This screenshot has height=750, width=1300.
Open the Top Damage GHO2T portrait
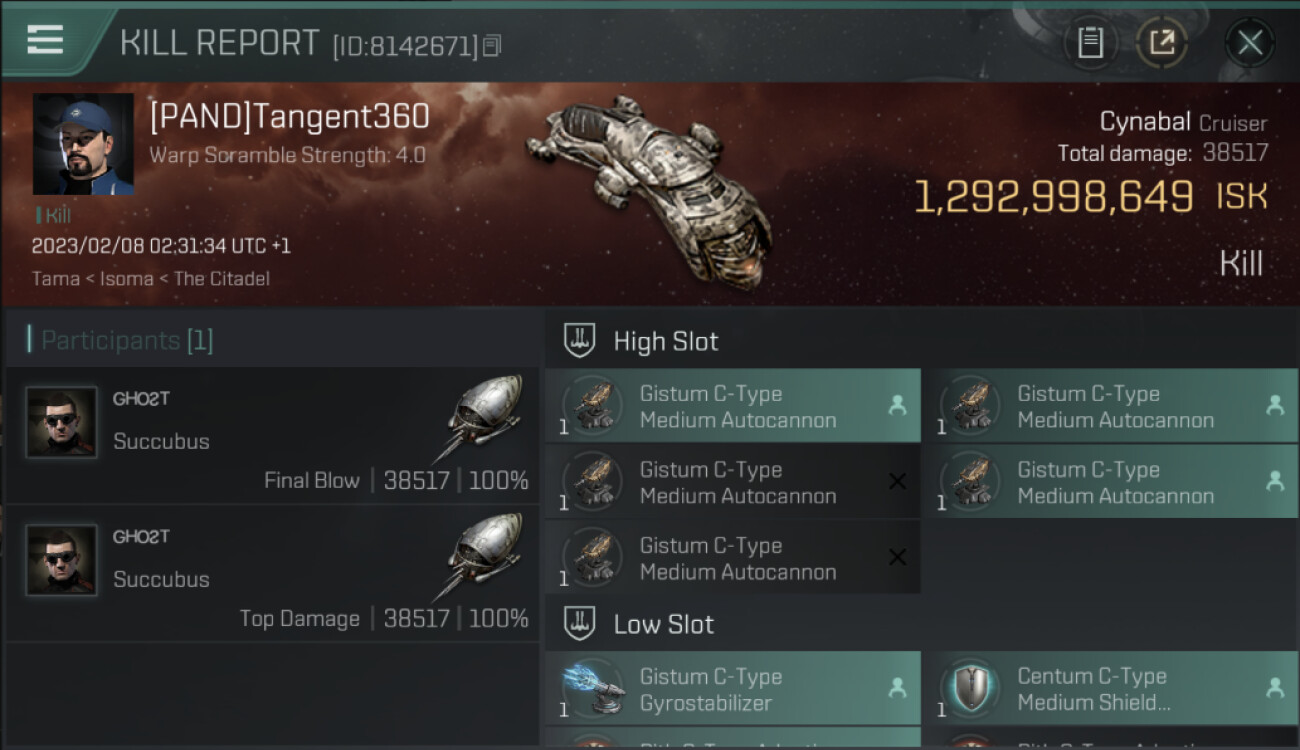click(62, 560)
